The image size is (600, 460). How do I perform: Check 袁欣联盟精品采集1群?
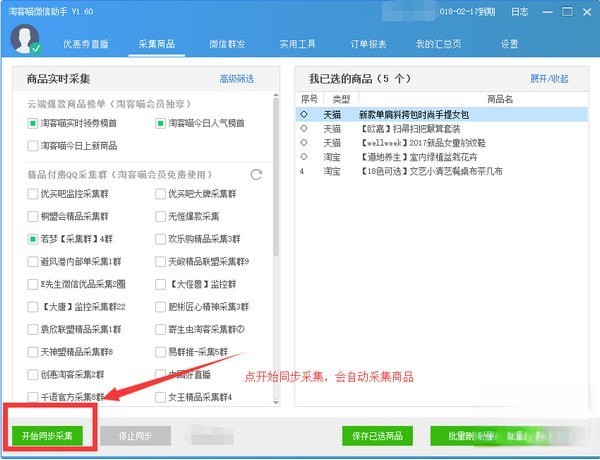(x=33, y=330)
